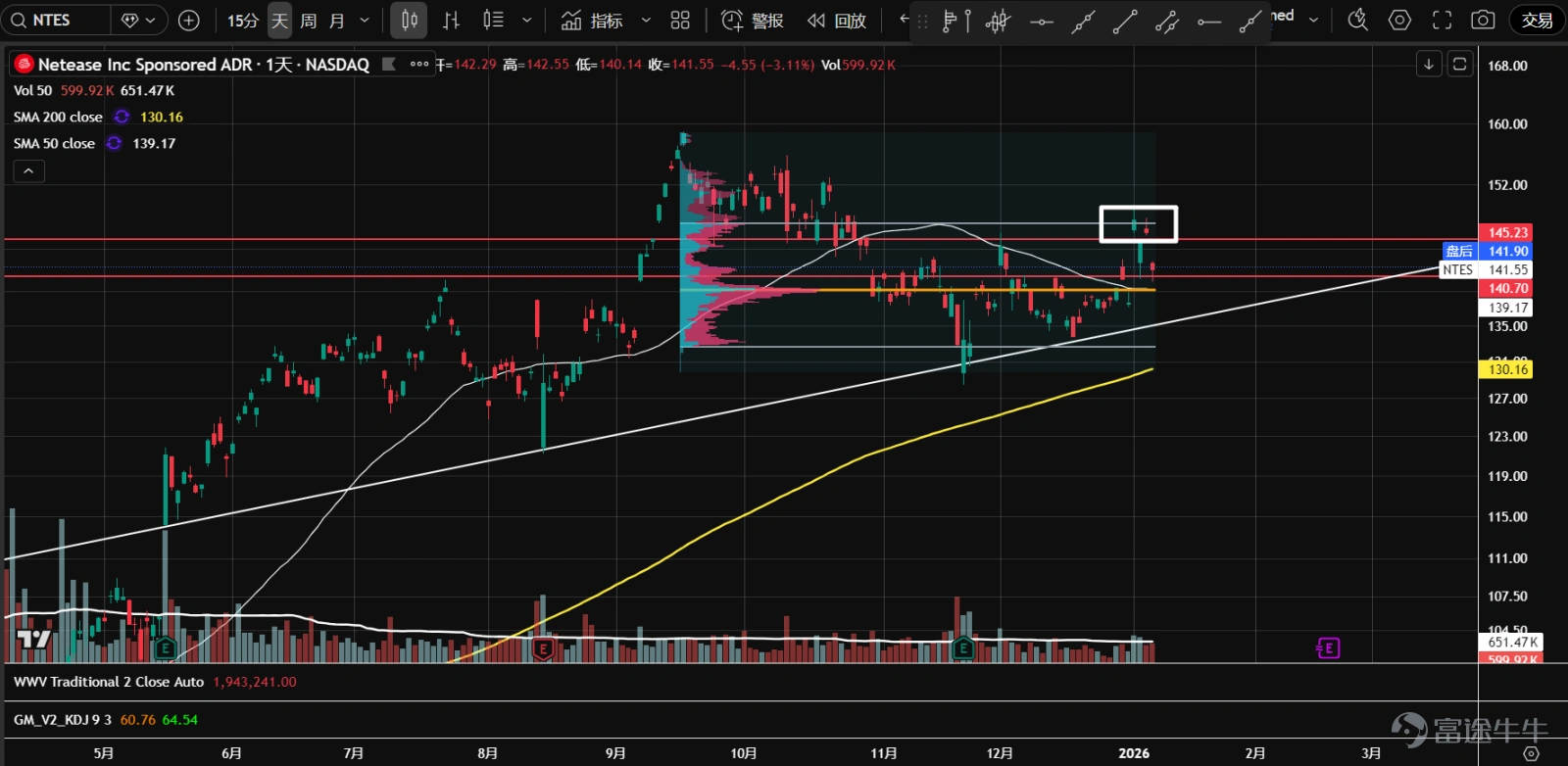Collapse the indicator legend with chevron

[x=28, y=171]
